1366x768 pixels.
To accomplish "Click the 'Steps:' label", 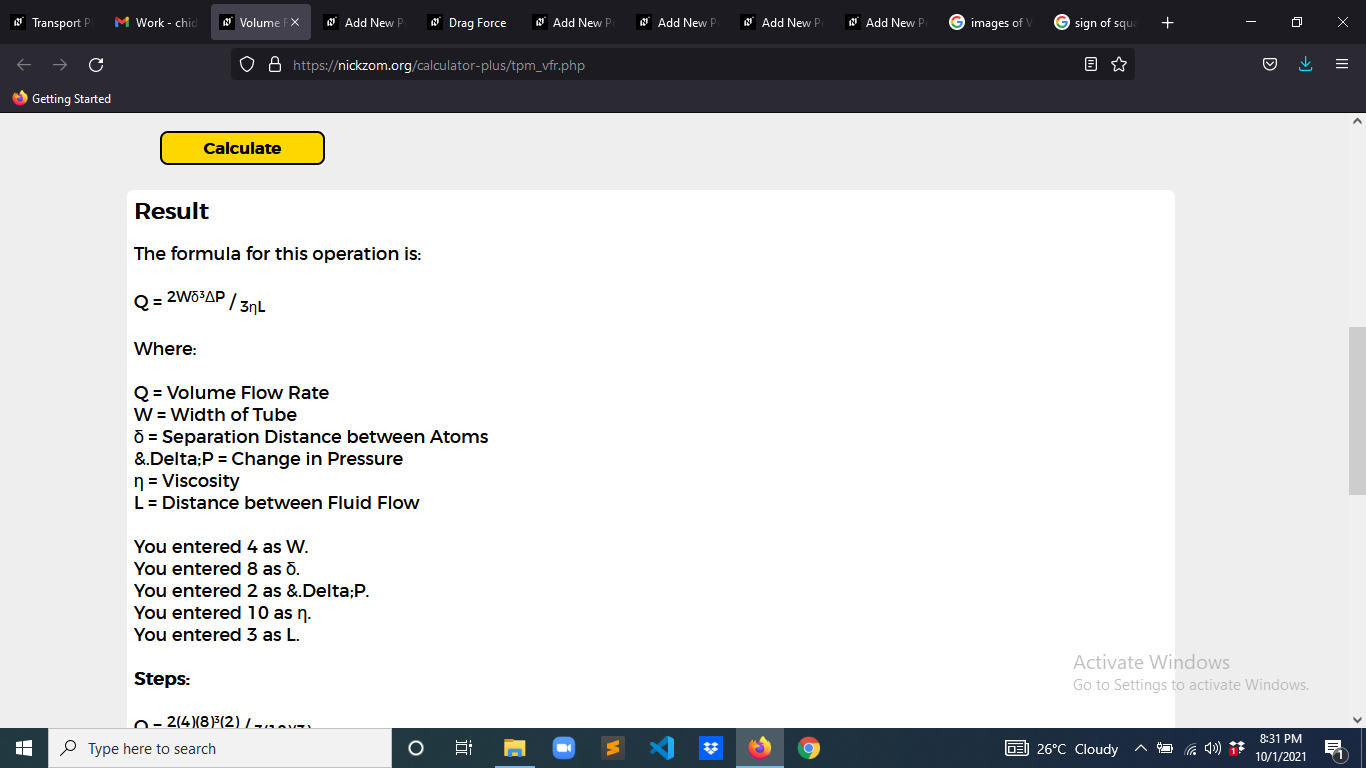I will (x=162, y=679).
